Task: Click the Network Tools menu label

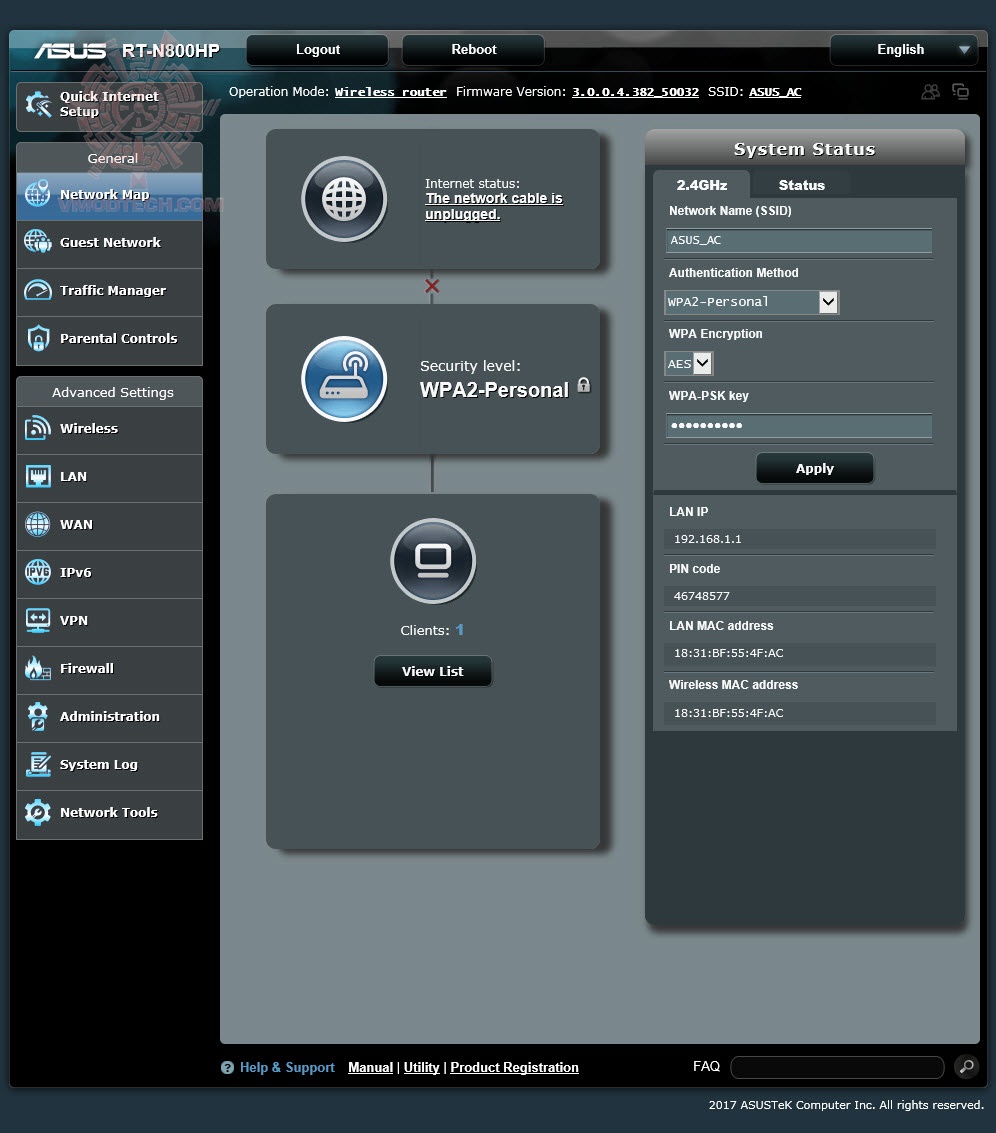Action: pos(108,812)
